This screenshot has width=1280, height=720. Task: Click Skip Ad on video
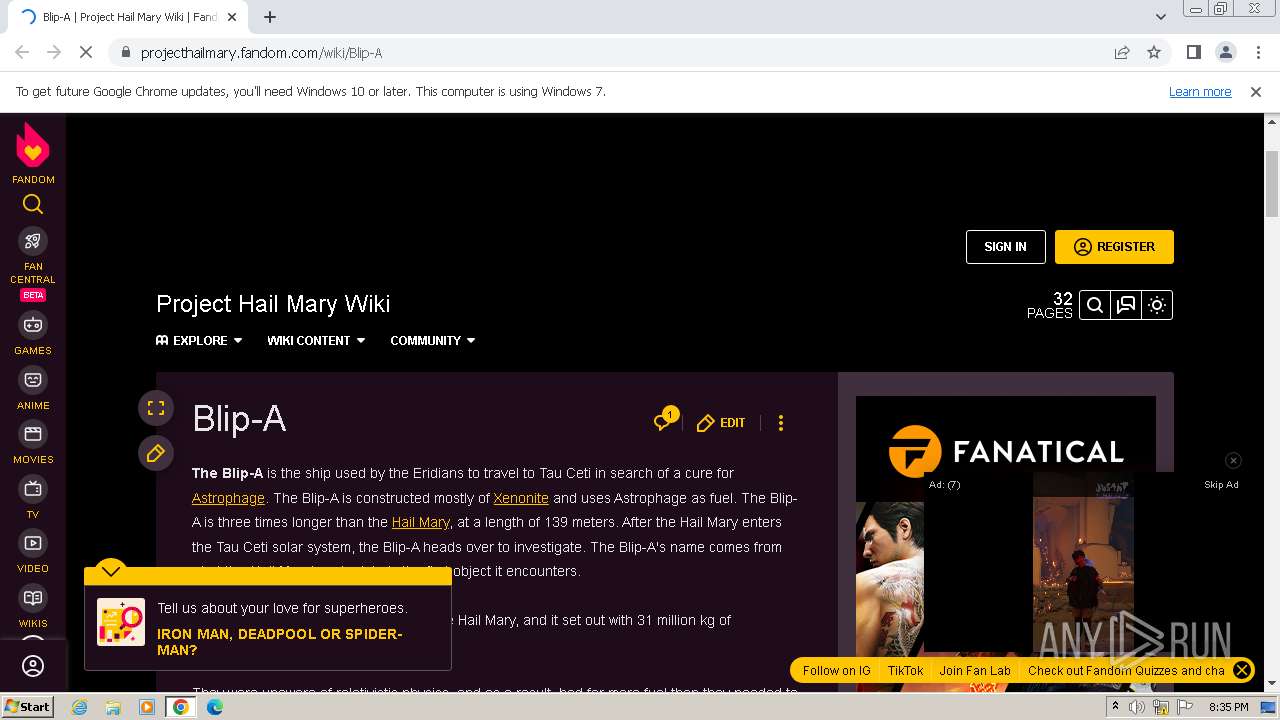pyautogui.click(x=1221, y=484)
